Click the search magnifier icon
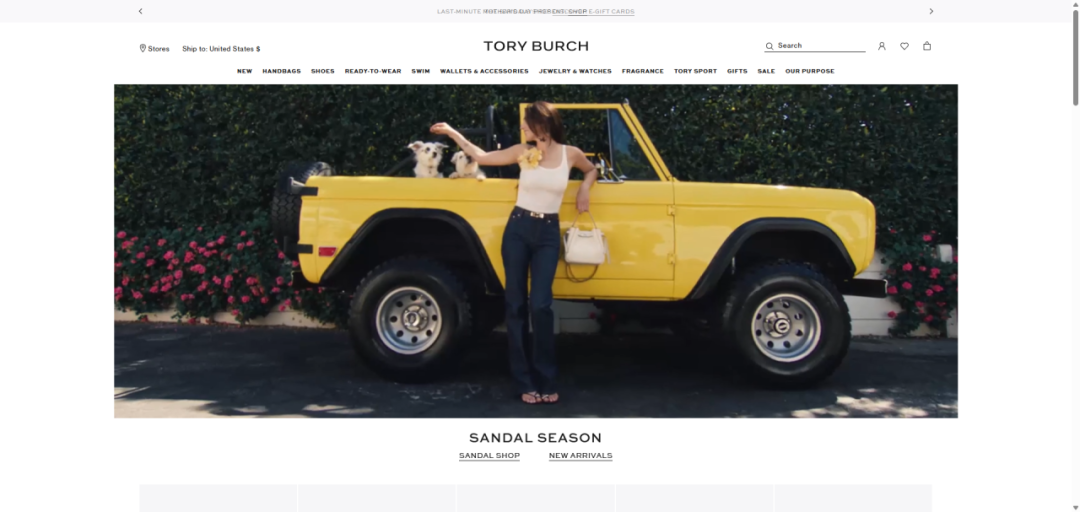 click(x=769, y=46)
